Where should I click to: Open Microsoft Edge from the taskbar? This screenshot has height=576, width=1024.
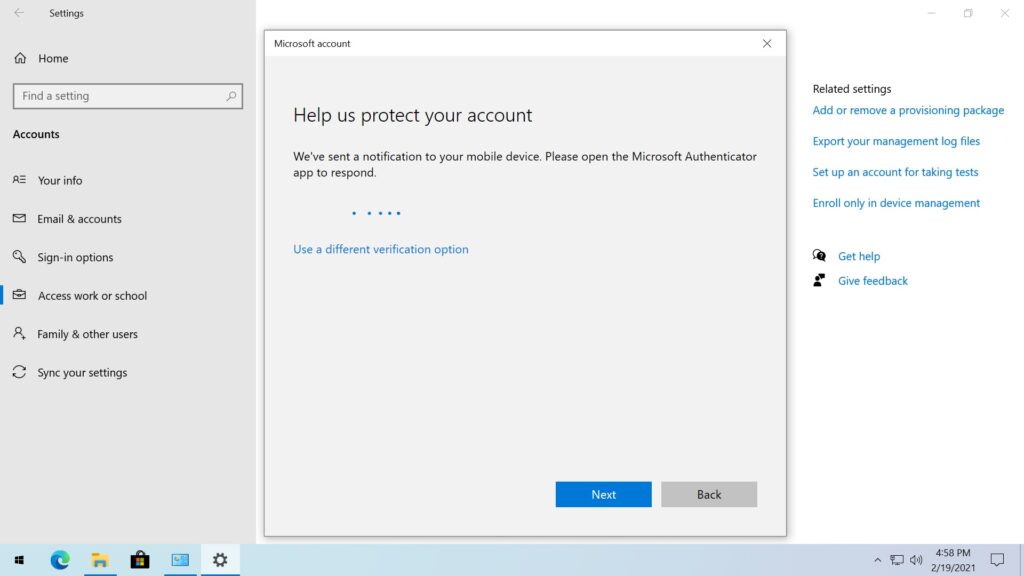60,560
